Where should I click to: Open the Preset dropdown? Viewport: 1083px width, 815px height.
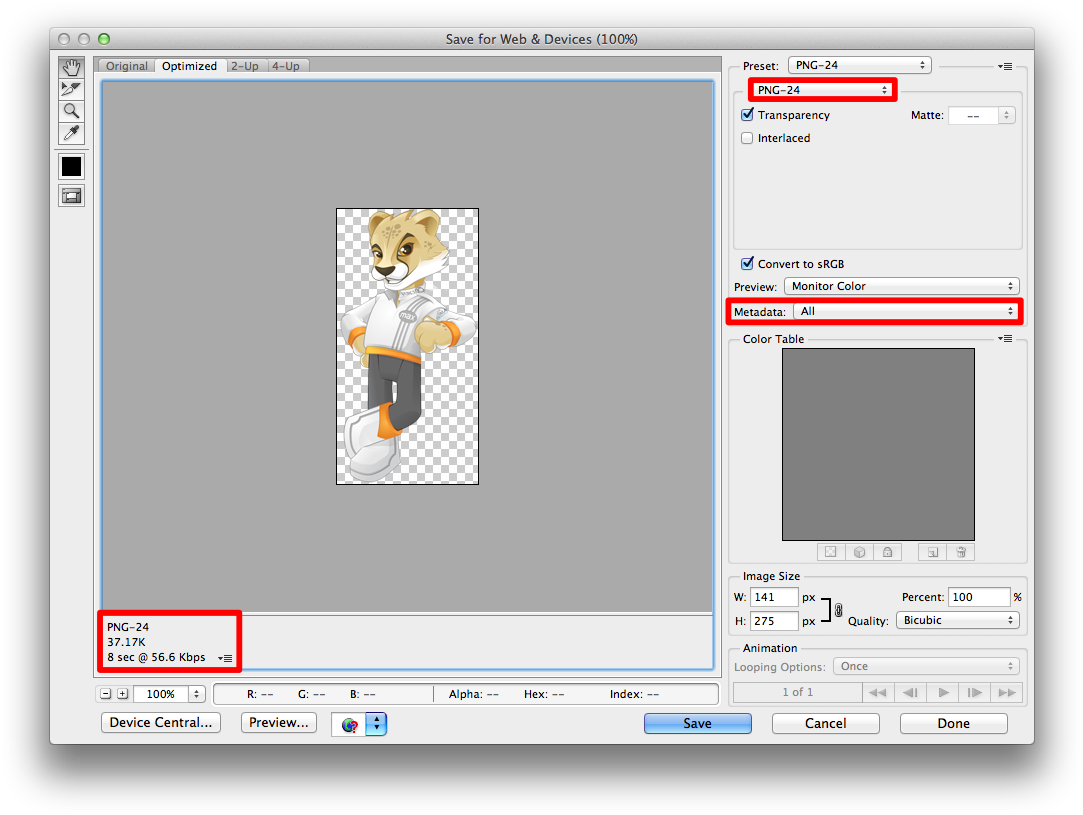[859, 66]
